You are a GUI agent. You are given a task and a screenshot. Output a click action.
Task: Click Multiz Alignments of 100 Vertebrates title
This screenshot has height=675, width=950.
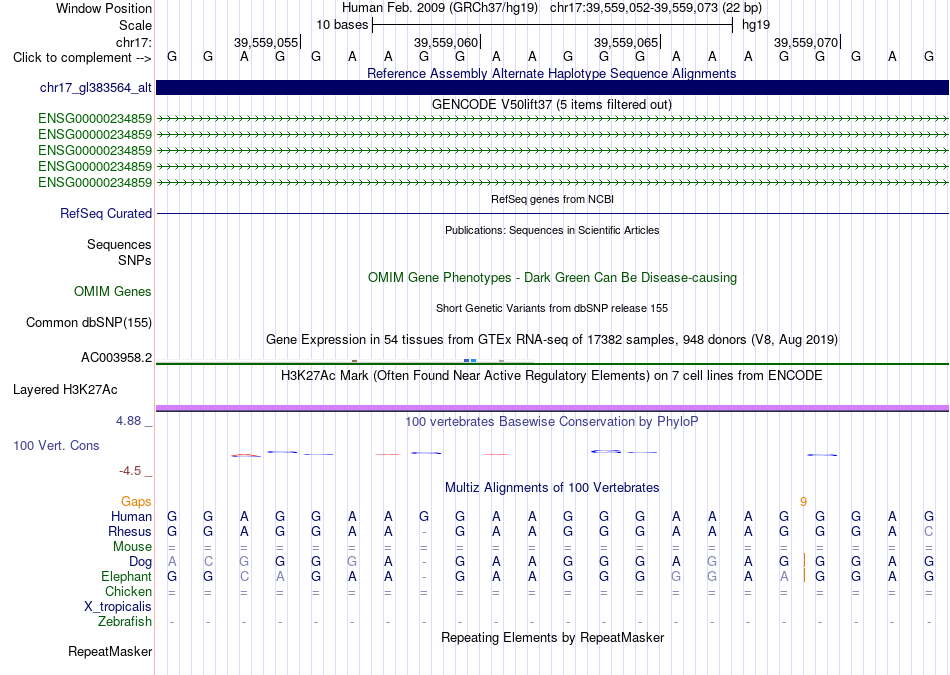tap(552, 488)
